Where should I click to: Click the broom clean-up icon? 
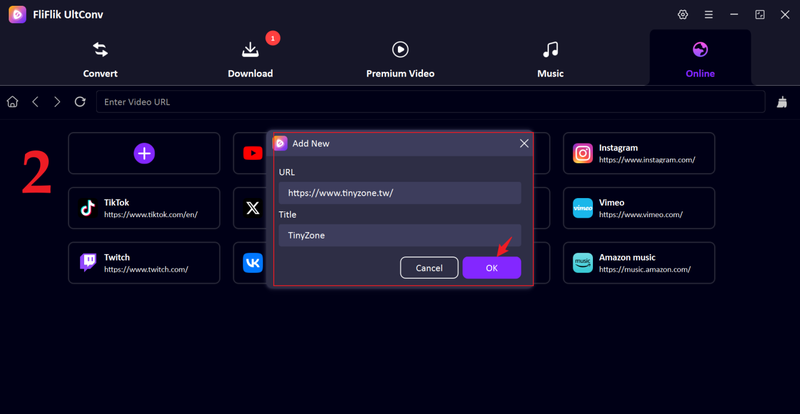[x=781, y=102]
